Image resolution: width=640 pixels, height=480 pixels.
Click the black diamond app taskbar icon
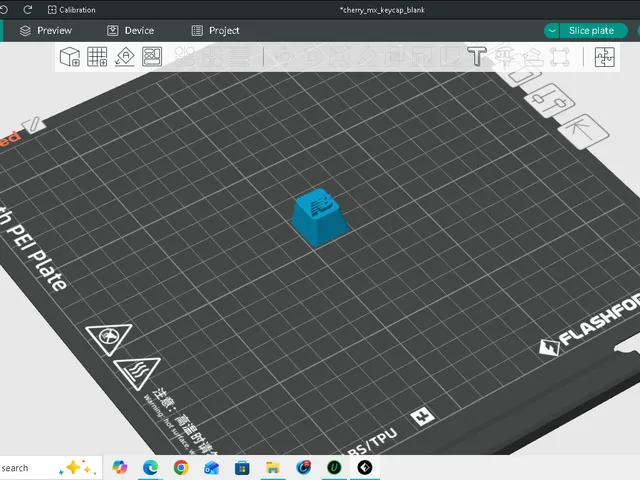(365, 467)
